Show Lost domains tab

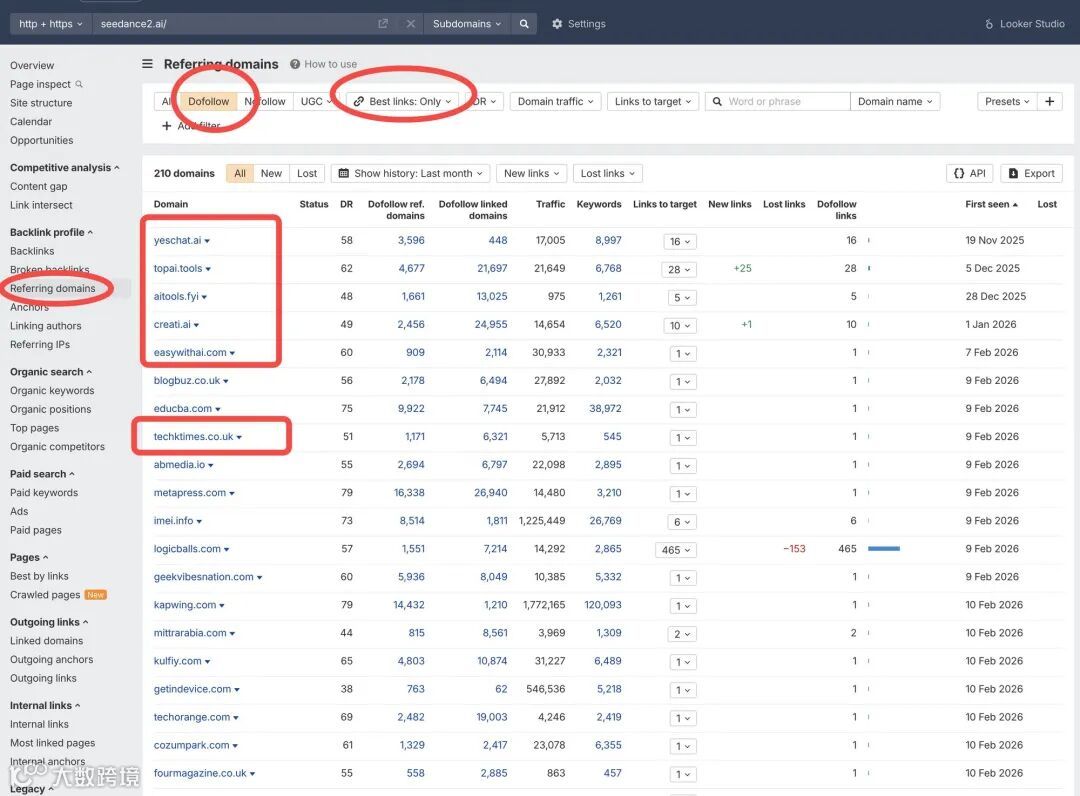click(307, 174)
